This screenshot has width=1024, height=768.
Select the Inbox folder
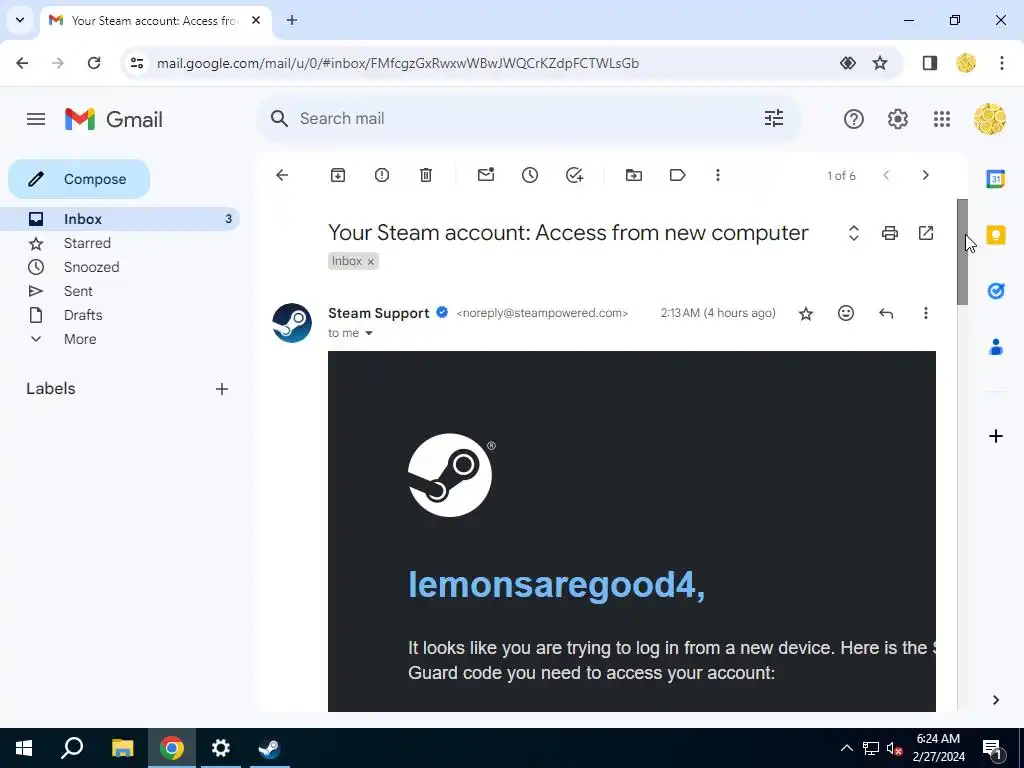121,219
